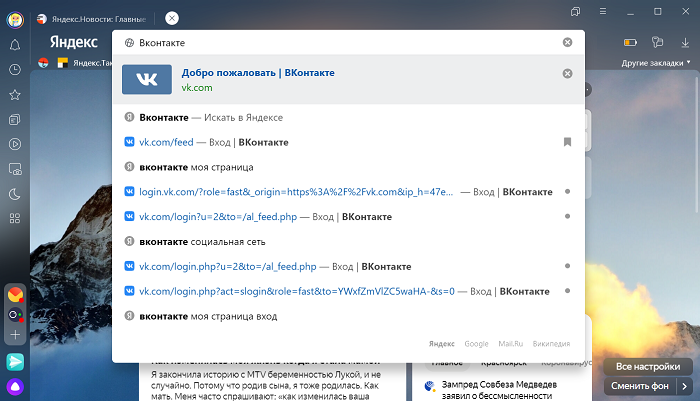Screen dimensions: 700x401
Task: Expand Другие закладки dropdown
Action: 656,63
